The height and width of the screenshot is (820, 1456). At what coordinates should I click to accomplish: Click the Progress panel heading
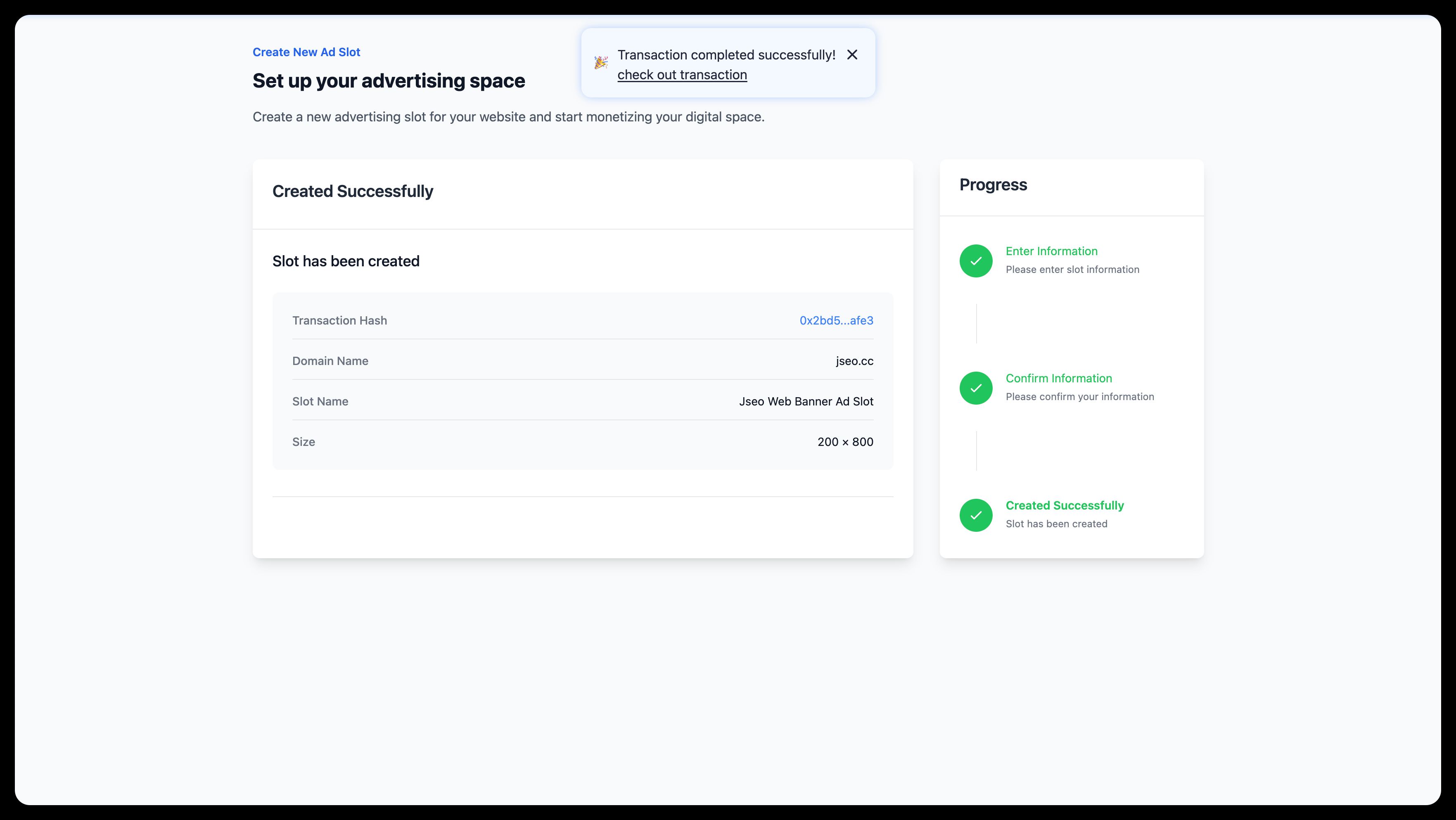(x=993, y=185)
